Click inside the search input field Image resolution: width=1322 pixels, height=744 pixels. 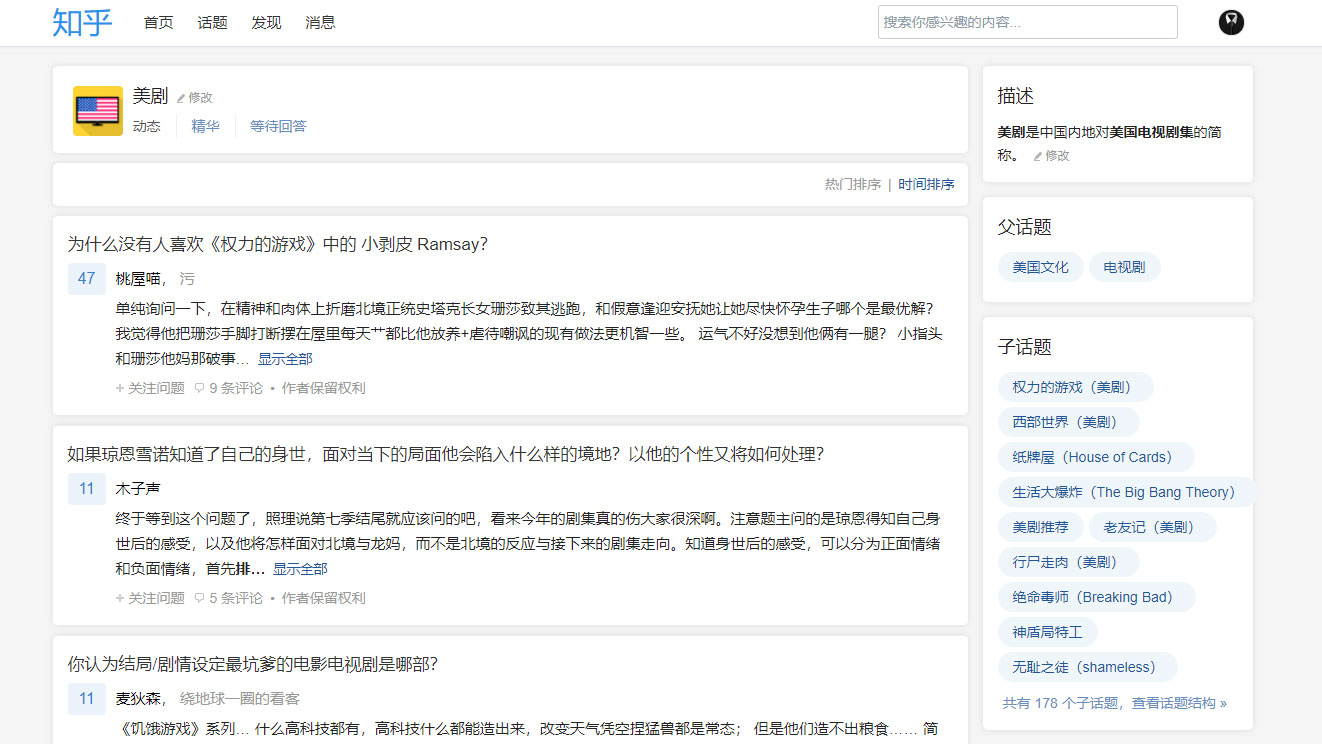click(x=1027, y=21)
